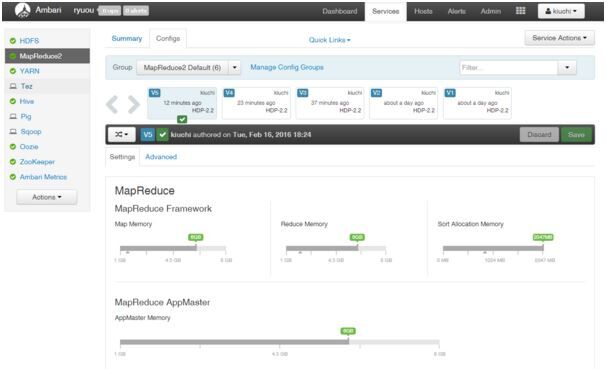The width and height of the screenshot is (606, 369).
Task: Click Pig client laptop icon
Action: tap(13, 116)
